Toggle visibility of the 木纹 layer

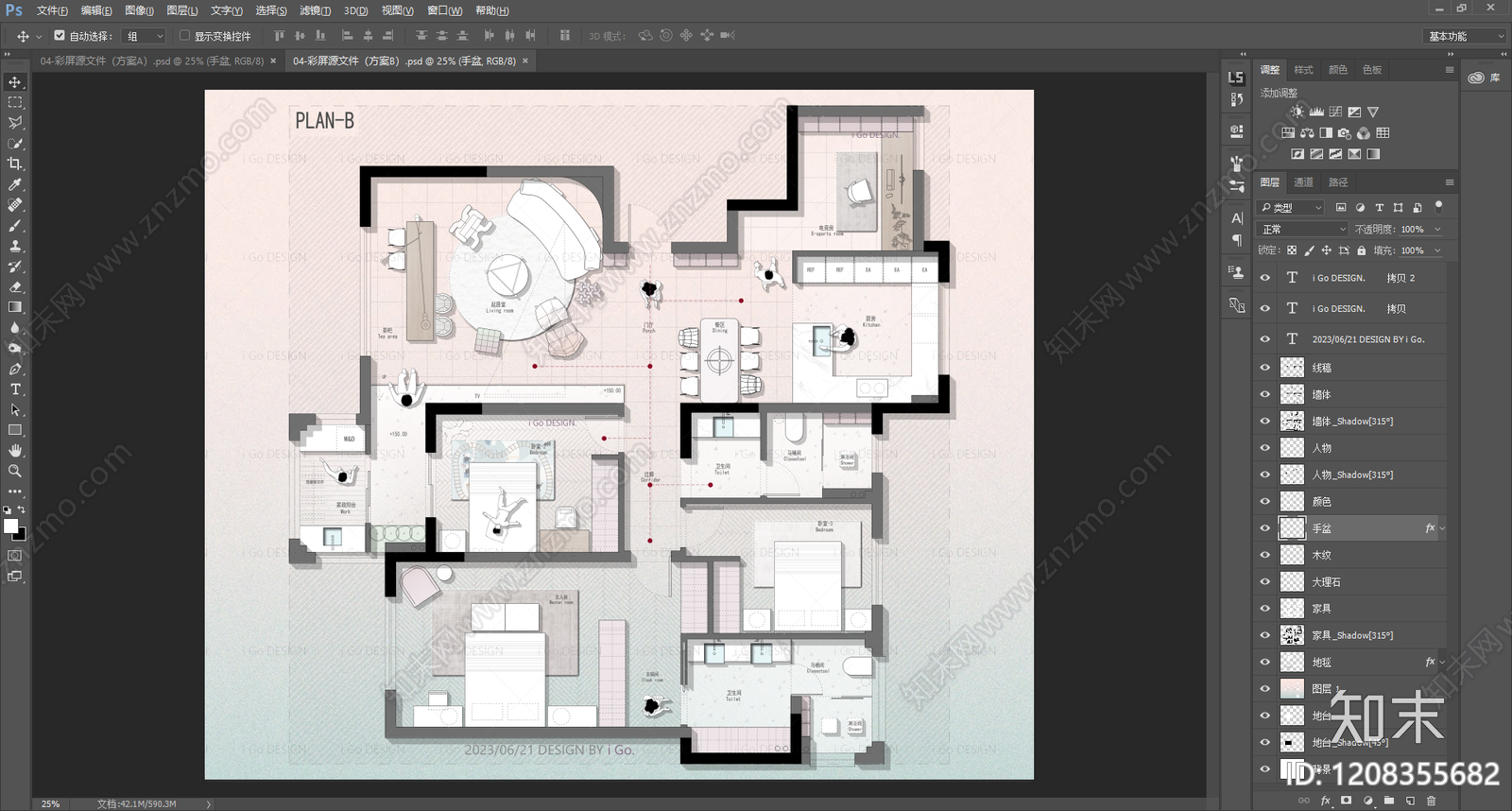[x=1265, y=555]
